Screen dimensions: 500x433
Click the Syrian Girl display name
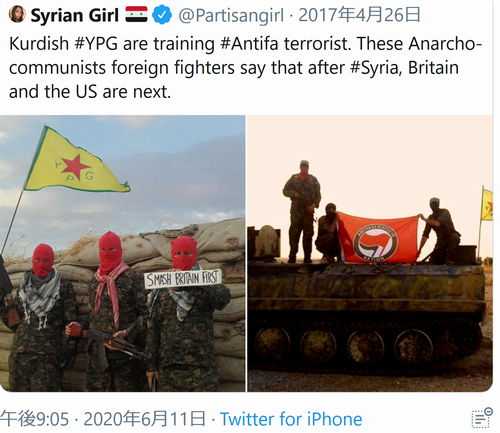(x=75, y=15)
